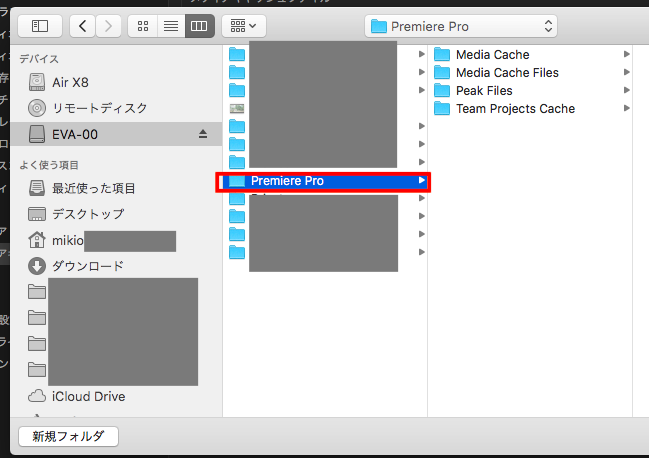Image resolution: width=649 pixels, height=458 pixels.
Task: Expand Media Cache Files disclosure arrow
Action: (x=627, y=72)
